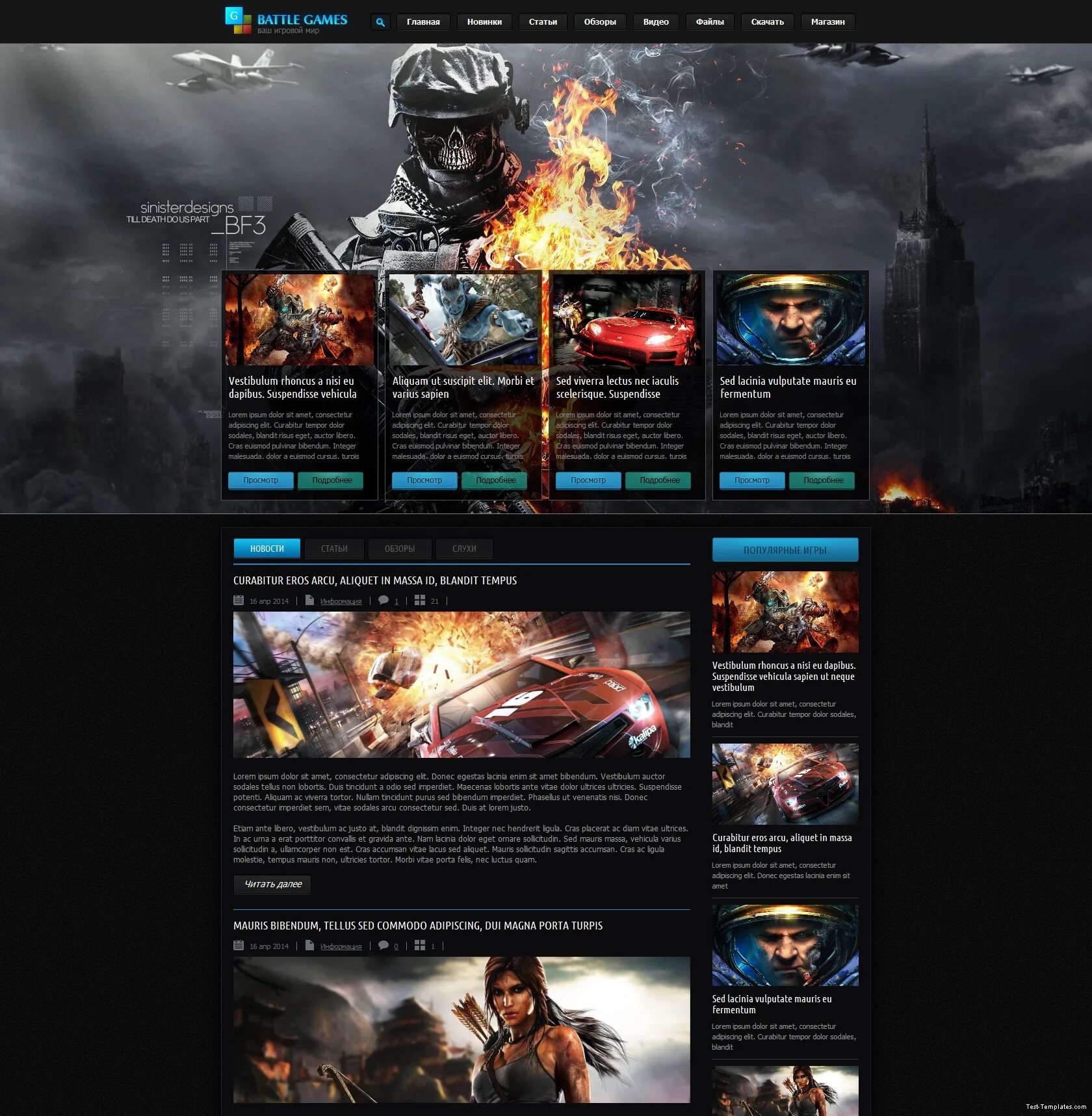Open the racing explosion post image
Screen dimensions: 1092x1116
coord(461,684)
